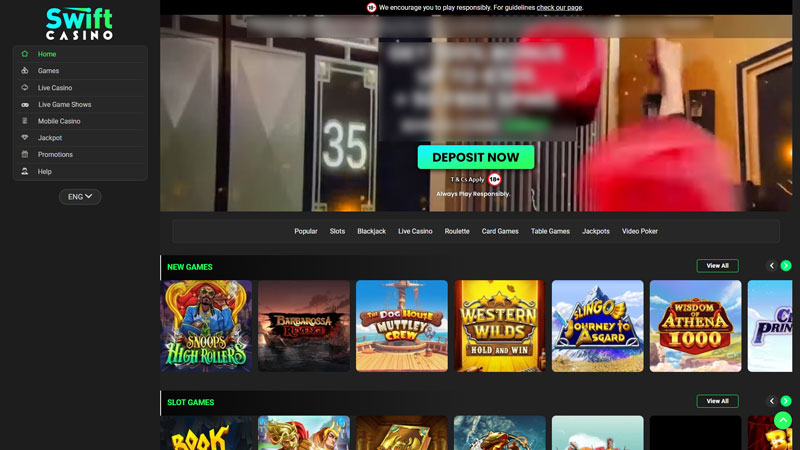800x450 pixels.
Task: Show previous Slot Games with left arrow
Action: [771, 401]
